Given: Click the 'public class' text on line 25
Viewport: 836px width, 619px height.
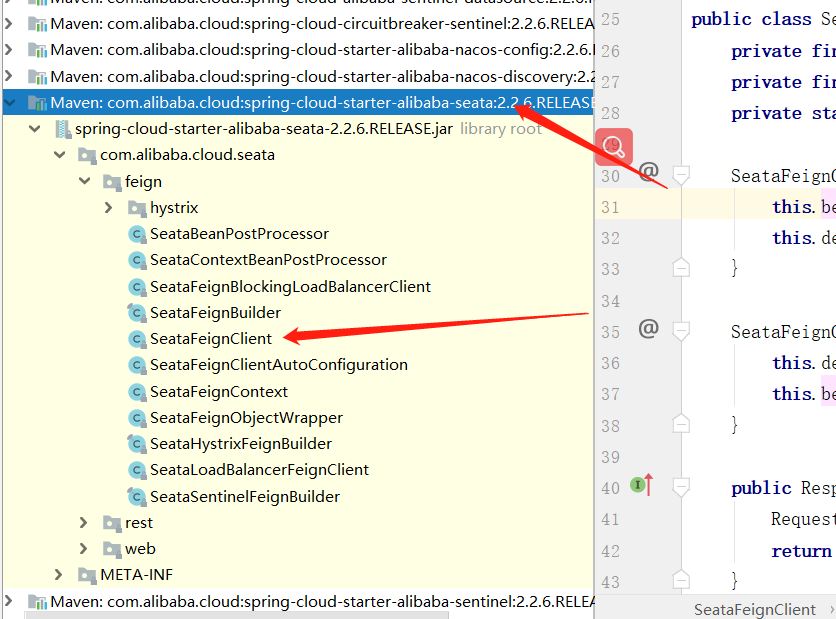Looking at the screenshot, I should [751, 20].
